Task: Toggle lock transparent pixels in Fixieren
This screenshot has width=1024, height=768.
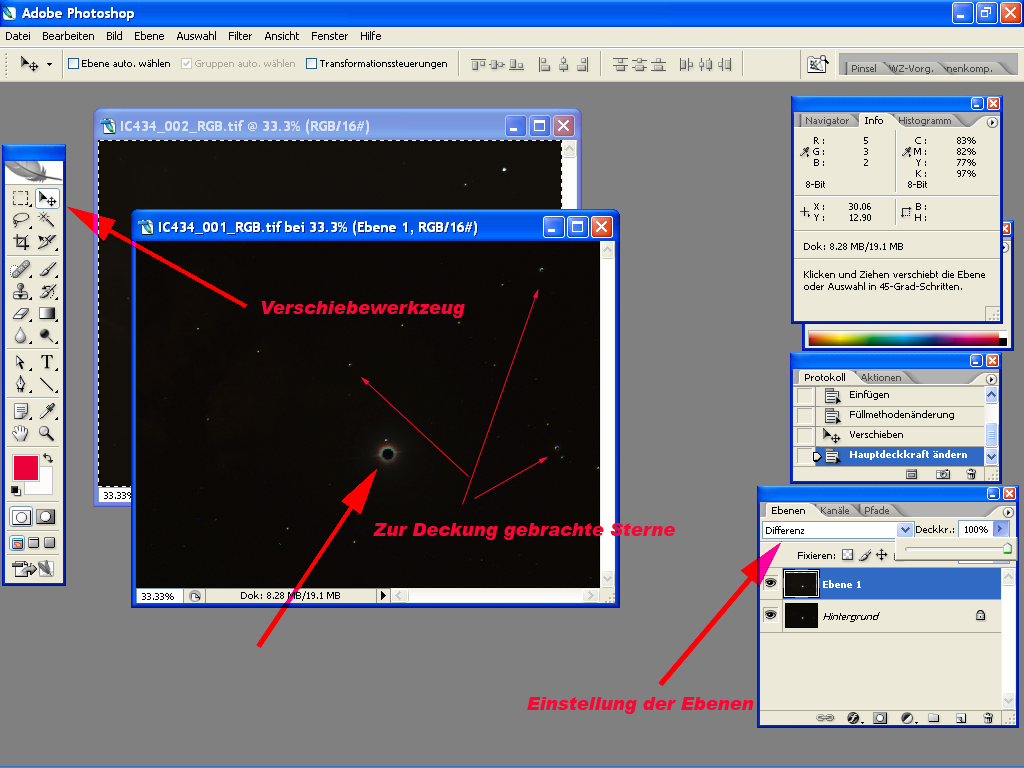Action: pyautogui.click(x=847, y=555)
